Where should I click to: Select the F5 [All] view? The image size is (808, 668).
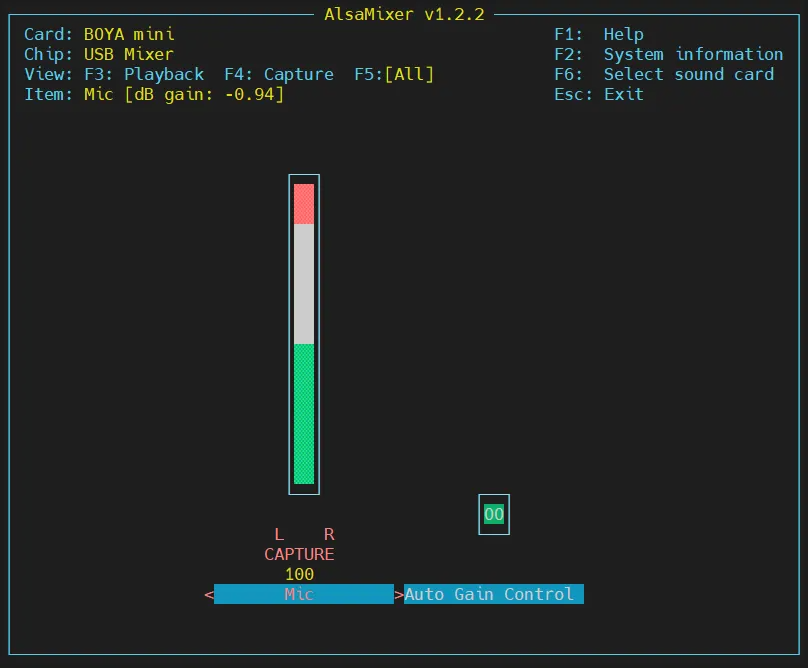click(x=394, y=74)
